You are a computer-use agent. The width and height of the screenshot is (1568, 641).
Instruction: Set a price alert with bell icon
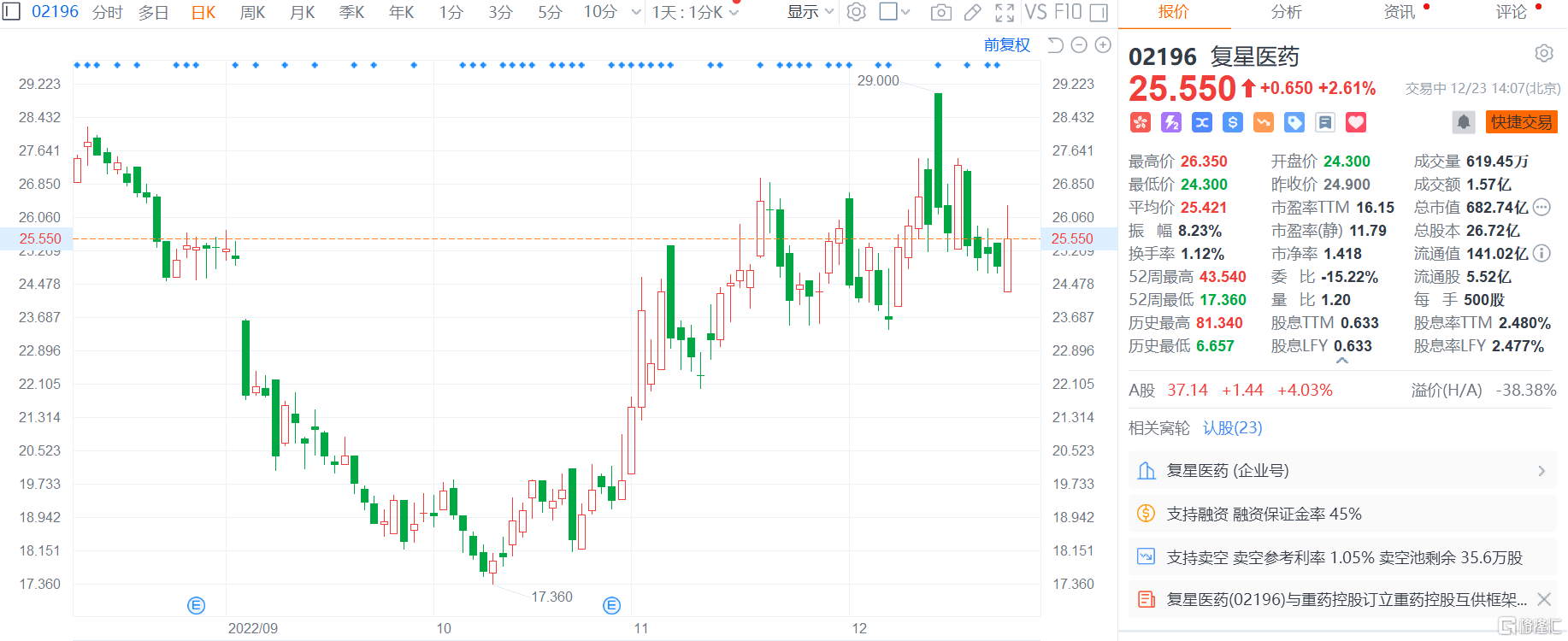[1464, 122]
